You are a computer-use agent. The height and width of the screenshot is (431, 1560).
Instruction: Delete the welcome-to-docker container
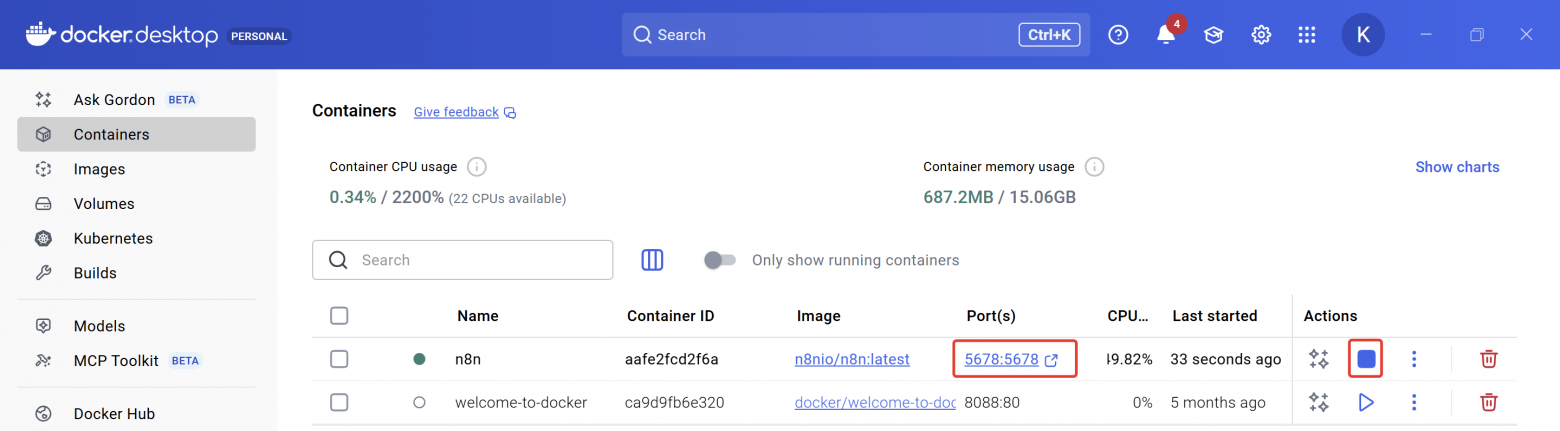tap(1489, 403)
